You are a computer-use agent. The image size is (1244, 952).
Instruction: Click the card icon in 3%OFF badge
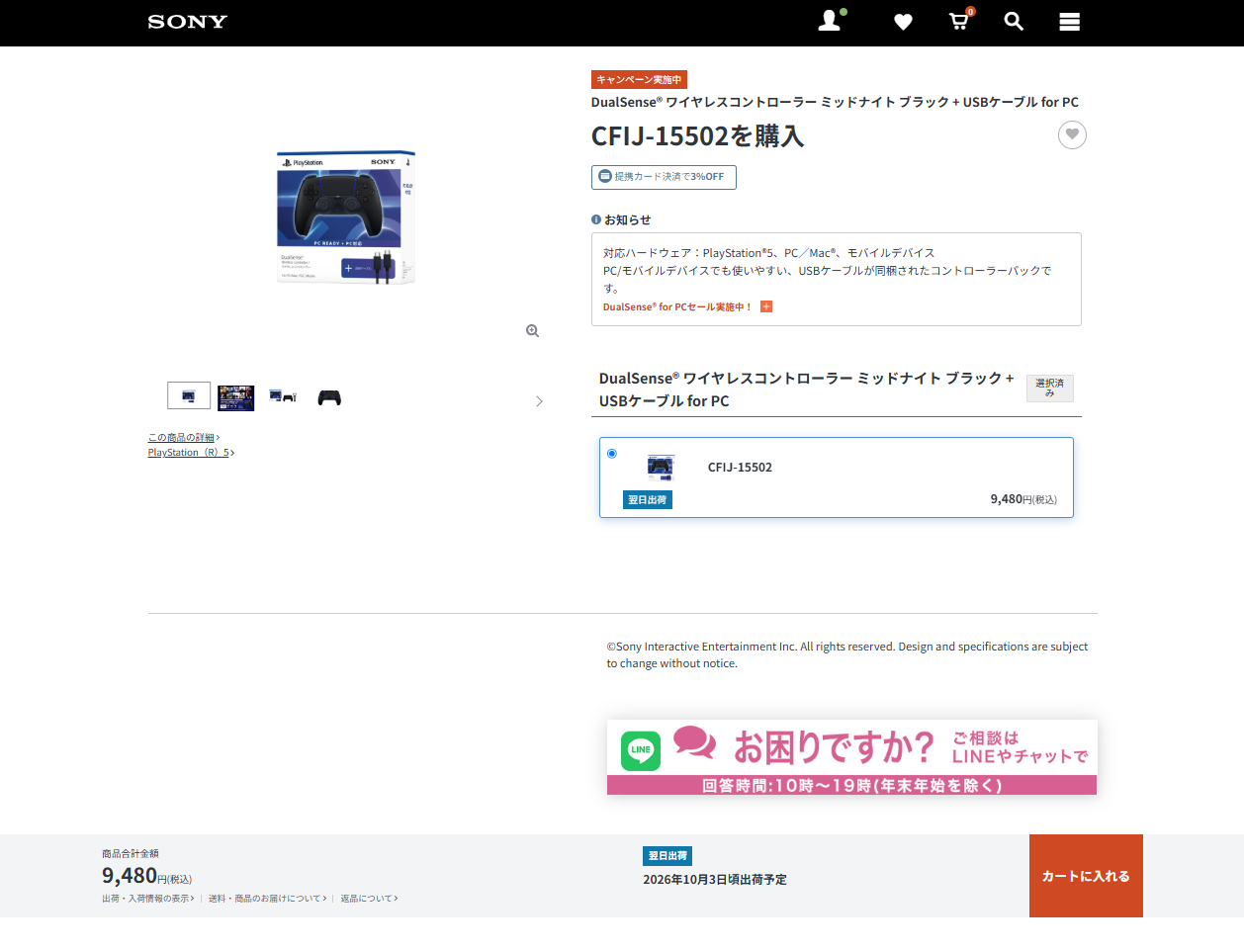pyautogui.click(x=605, y=176)
